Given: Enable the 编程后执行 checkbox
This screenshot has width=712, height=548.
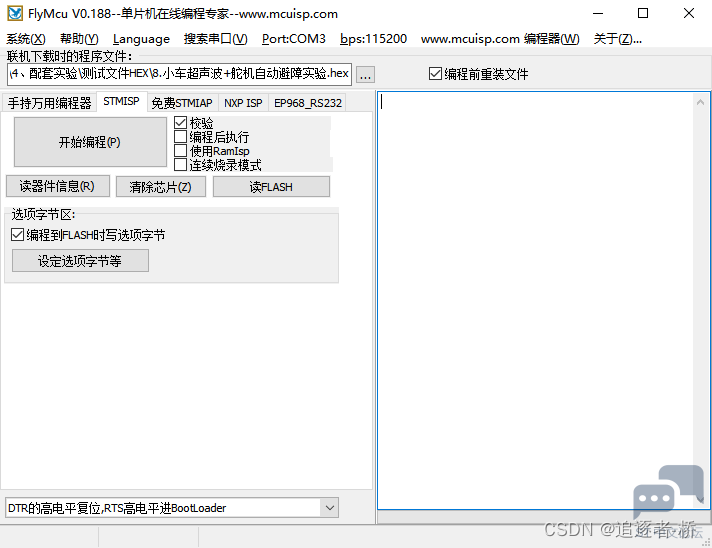Looking at the screenshot, I should 180,137.
